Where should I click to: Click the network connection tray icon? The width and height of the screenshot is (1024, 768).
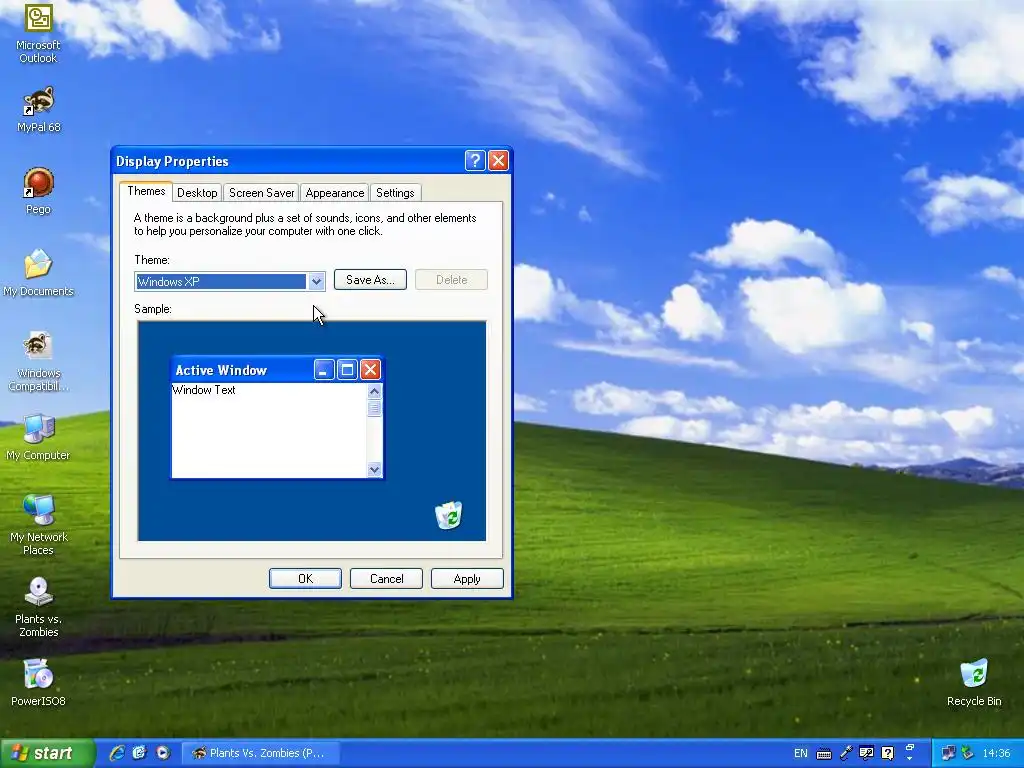tap(949, 754)
